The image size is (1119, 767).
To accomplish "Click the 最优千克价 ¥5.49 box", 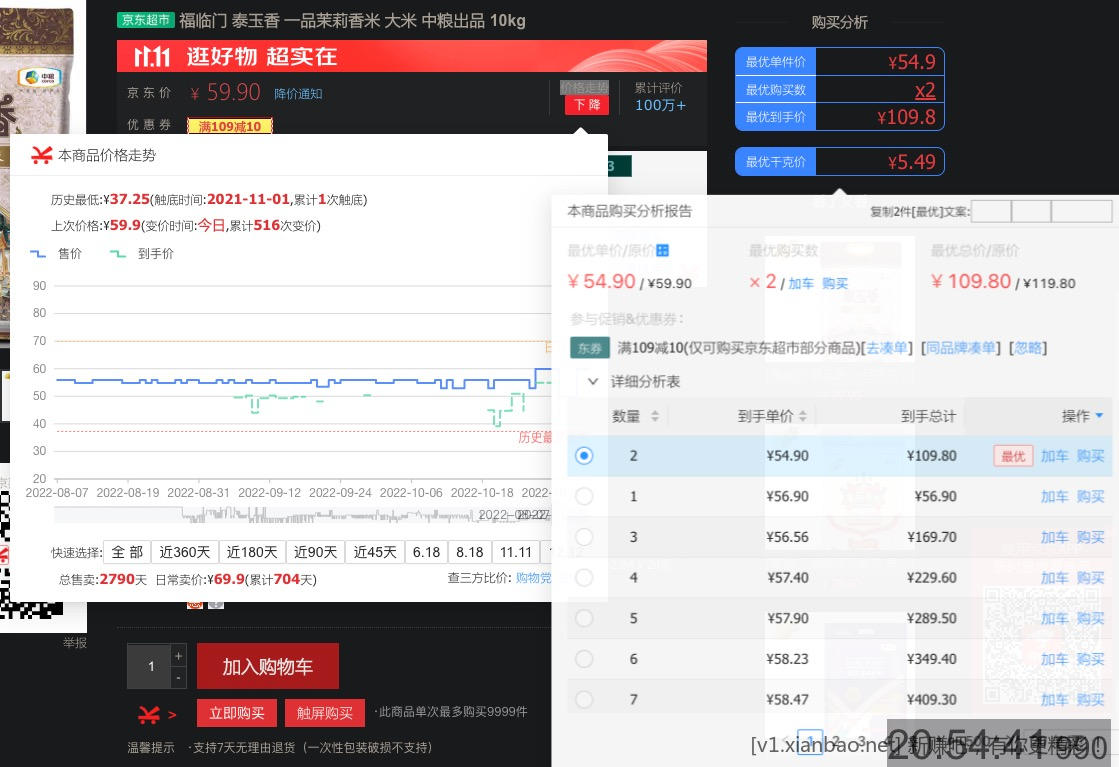I will click(x=840, y=161).
